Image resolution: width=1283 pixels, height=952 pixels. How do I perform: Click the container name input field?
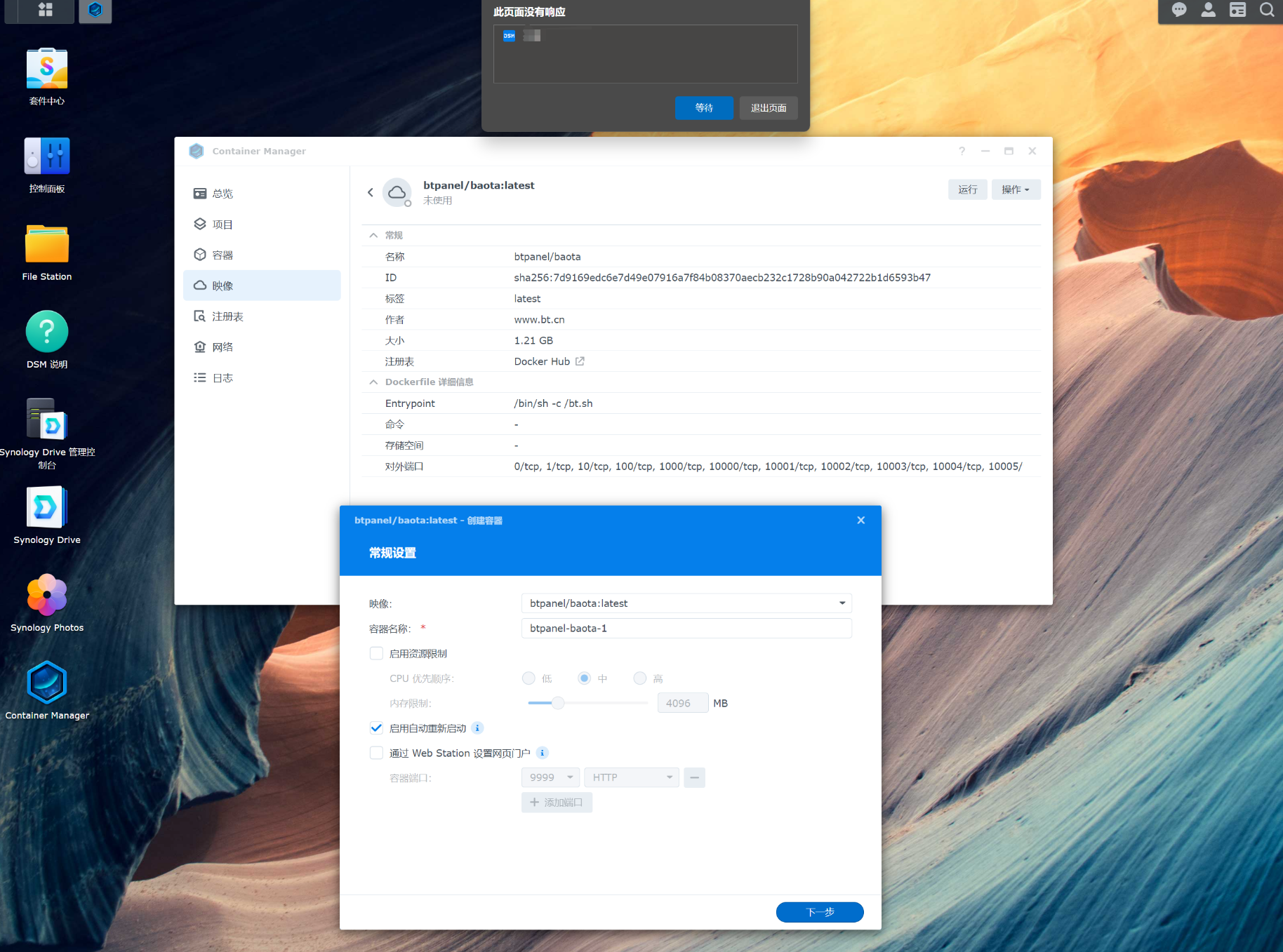tap(686, 628)
